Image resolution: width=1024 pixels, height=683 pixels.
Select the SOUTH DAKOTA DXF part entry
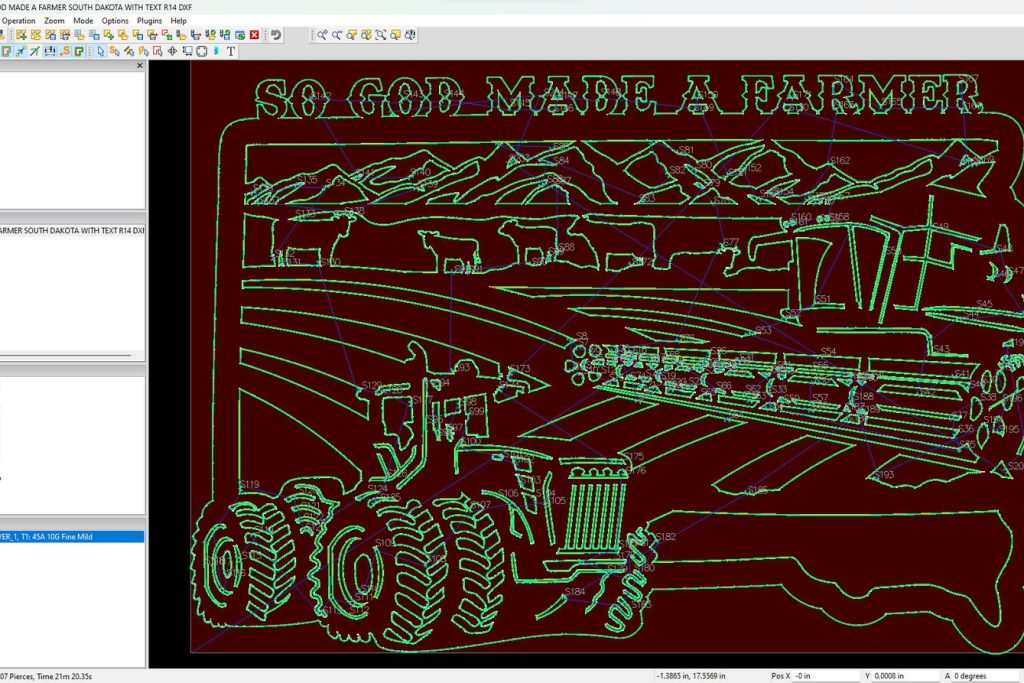click(x=72, y=231)
